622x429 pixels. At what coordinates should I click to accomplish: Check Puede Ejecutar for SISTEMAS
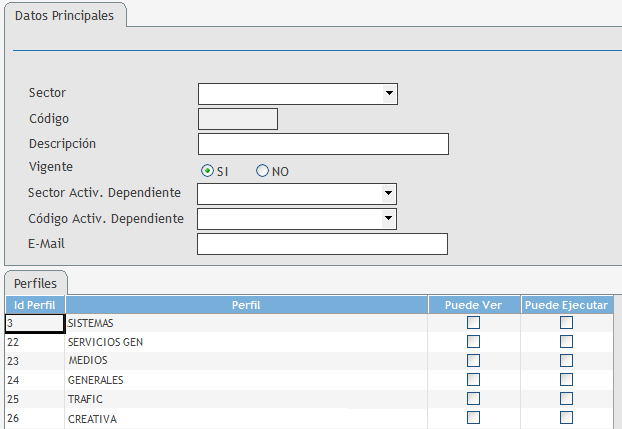[x=566, y=323]
